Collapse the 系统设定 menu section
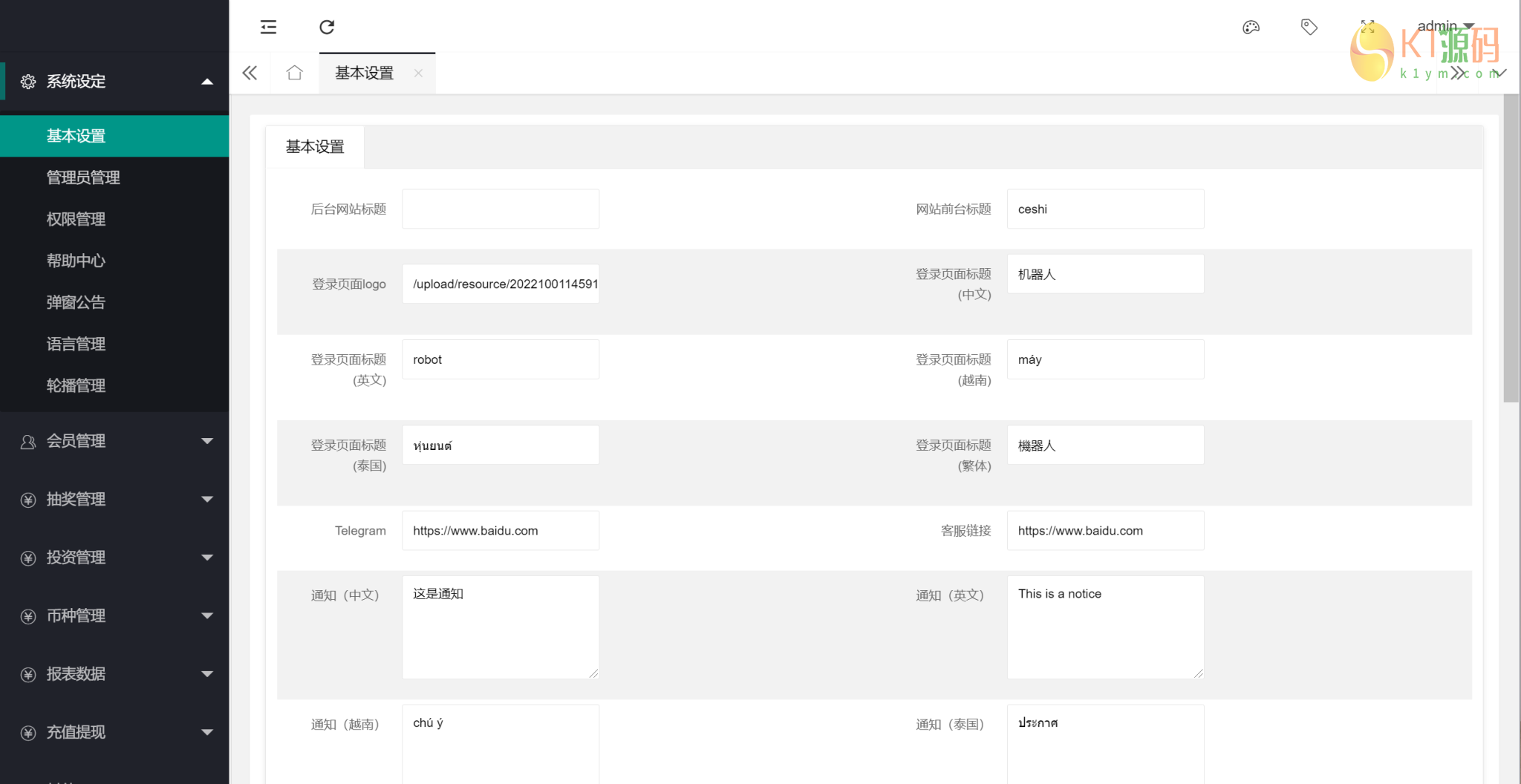This screenshot has width=1521, height=784. (114, 82)
